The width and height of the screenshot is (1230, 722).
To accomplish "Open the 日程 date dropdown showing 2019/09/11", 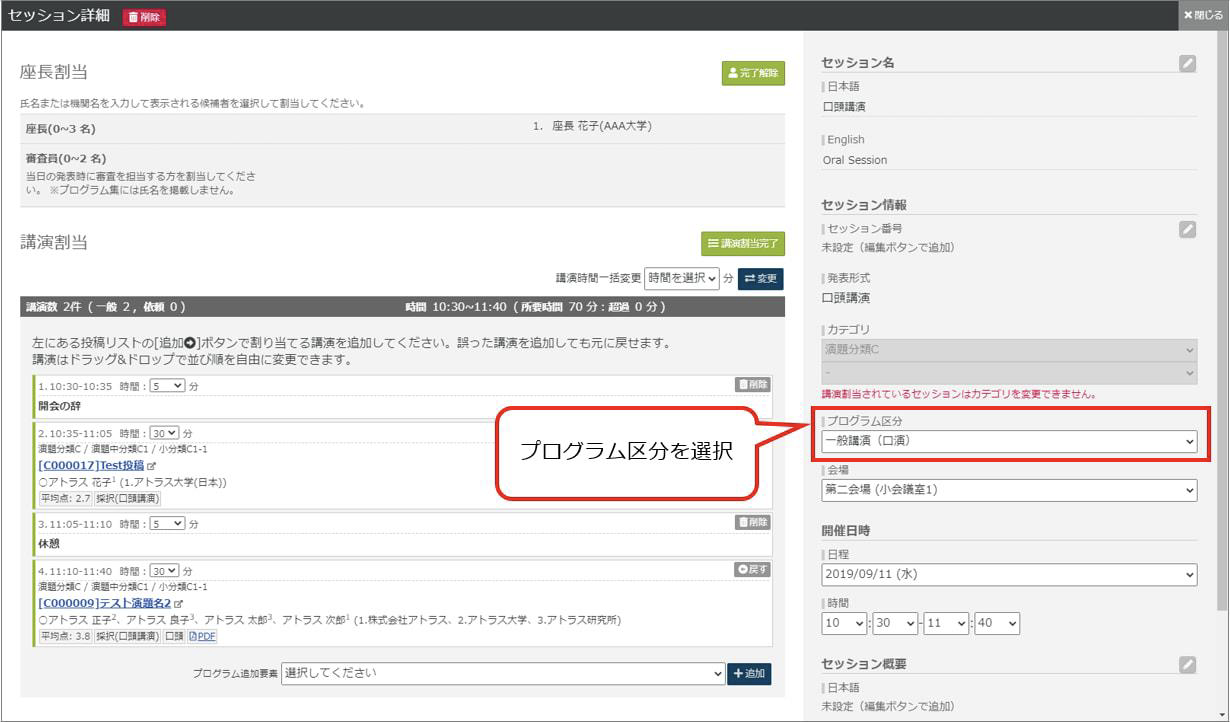I will (1008, 575).
